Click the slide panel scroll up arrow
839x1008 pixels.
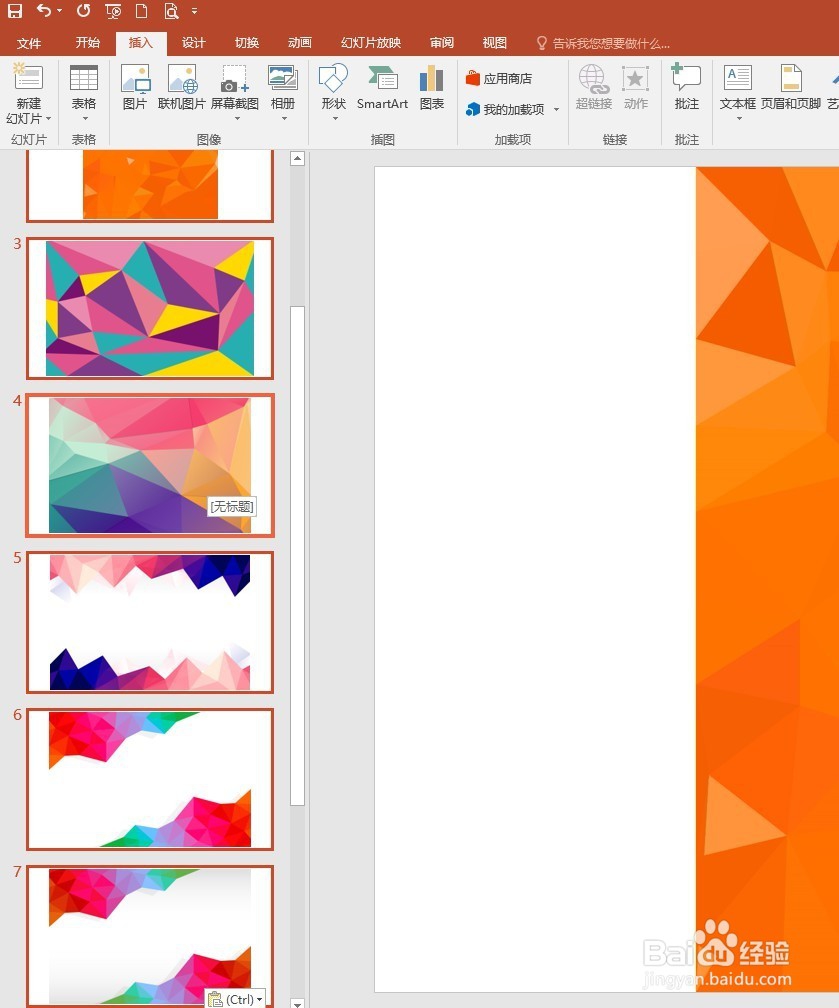(297, 158)
